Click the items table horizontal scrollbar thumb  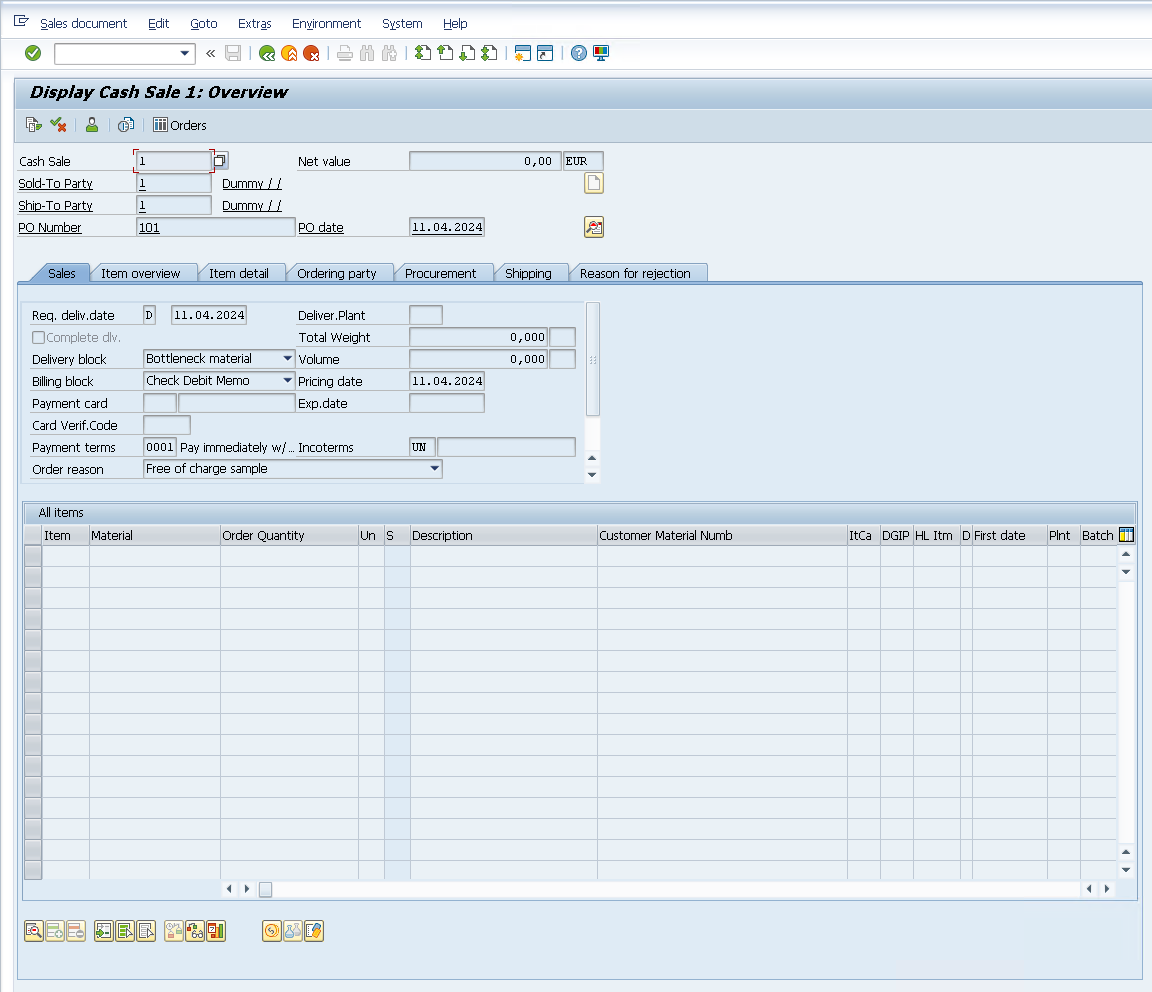[266, 889]
